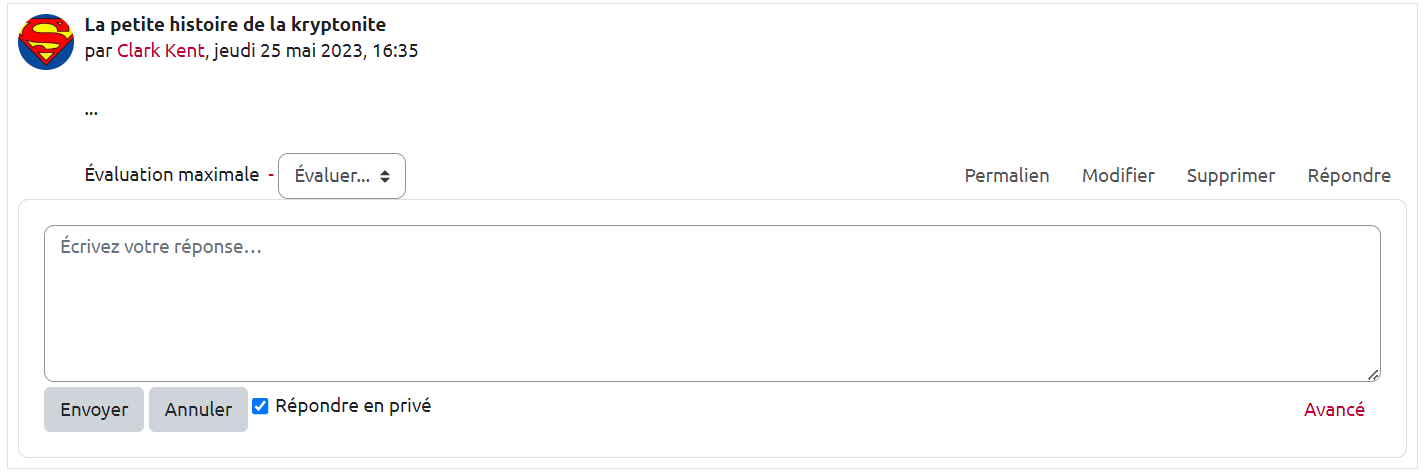Click the textarea resize handle corner
Screen dimensions: 1425x475
pos(1373,375)
